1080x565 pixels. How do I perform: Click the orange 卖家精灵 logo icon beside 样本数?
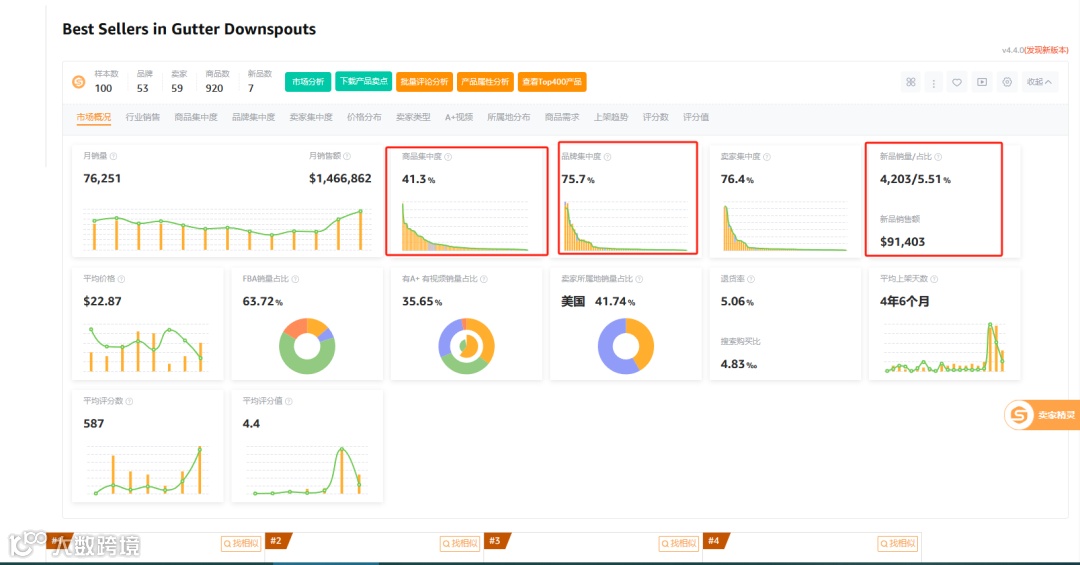(79, 82)
